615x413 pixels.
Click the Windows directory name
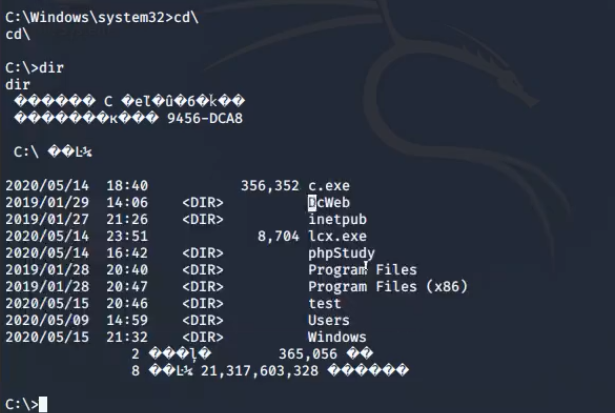coord(336,337)
